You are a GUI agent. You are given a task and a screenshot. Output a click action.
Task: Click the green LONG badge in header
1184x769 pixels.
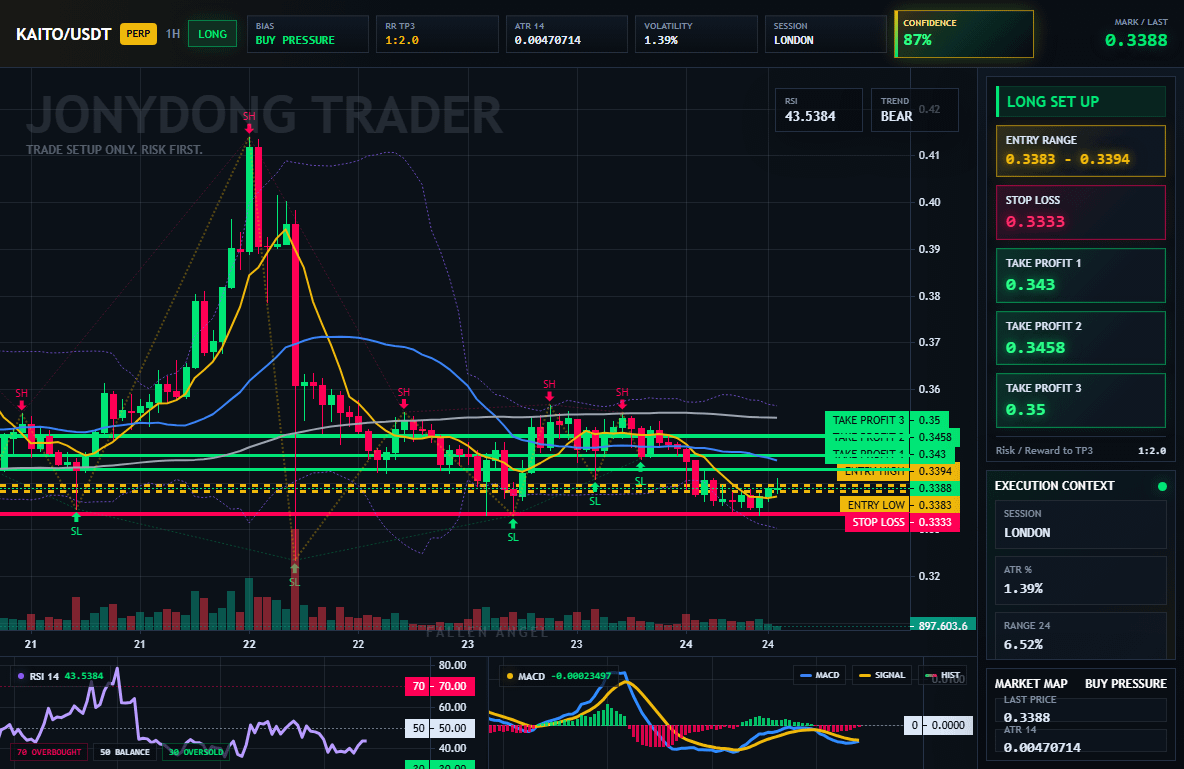(x=212, y=34)
